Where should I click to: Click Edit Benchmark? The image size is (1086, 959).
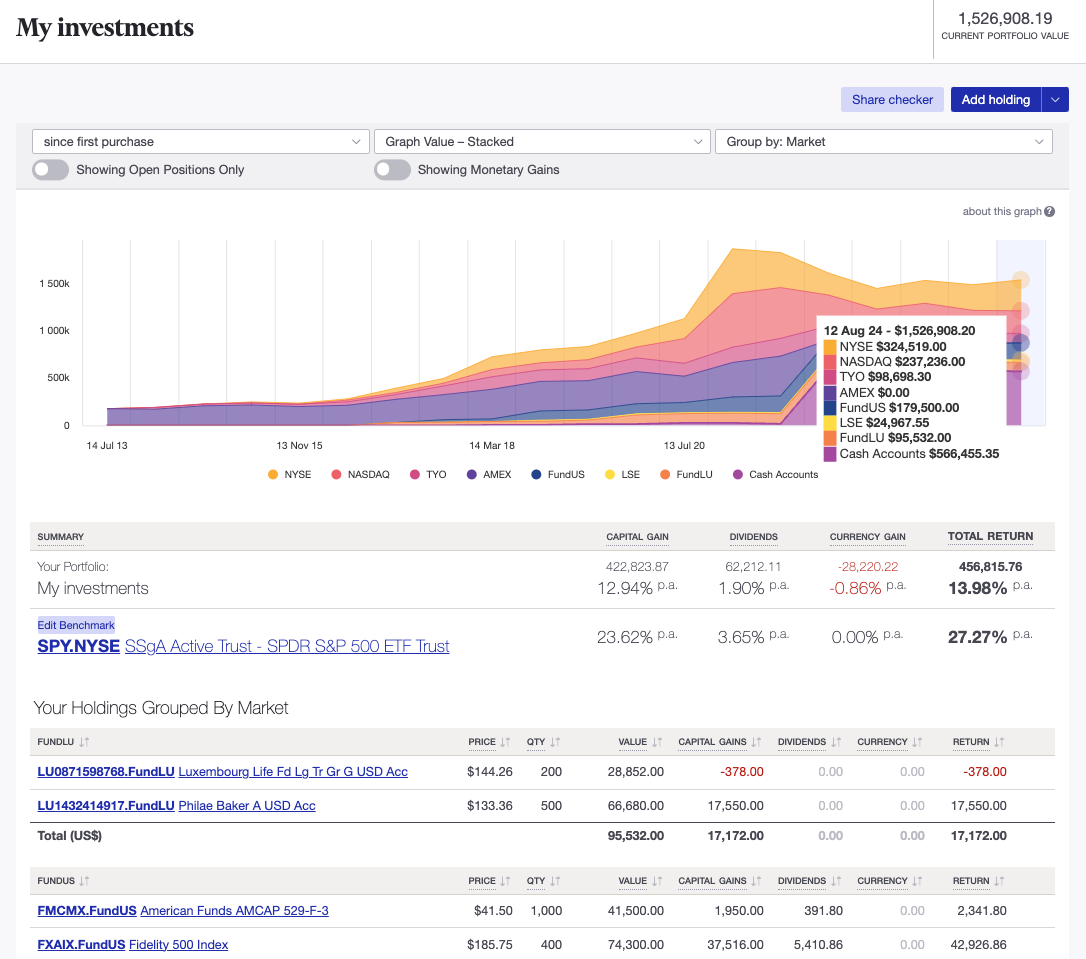click(76, 624)
